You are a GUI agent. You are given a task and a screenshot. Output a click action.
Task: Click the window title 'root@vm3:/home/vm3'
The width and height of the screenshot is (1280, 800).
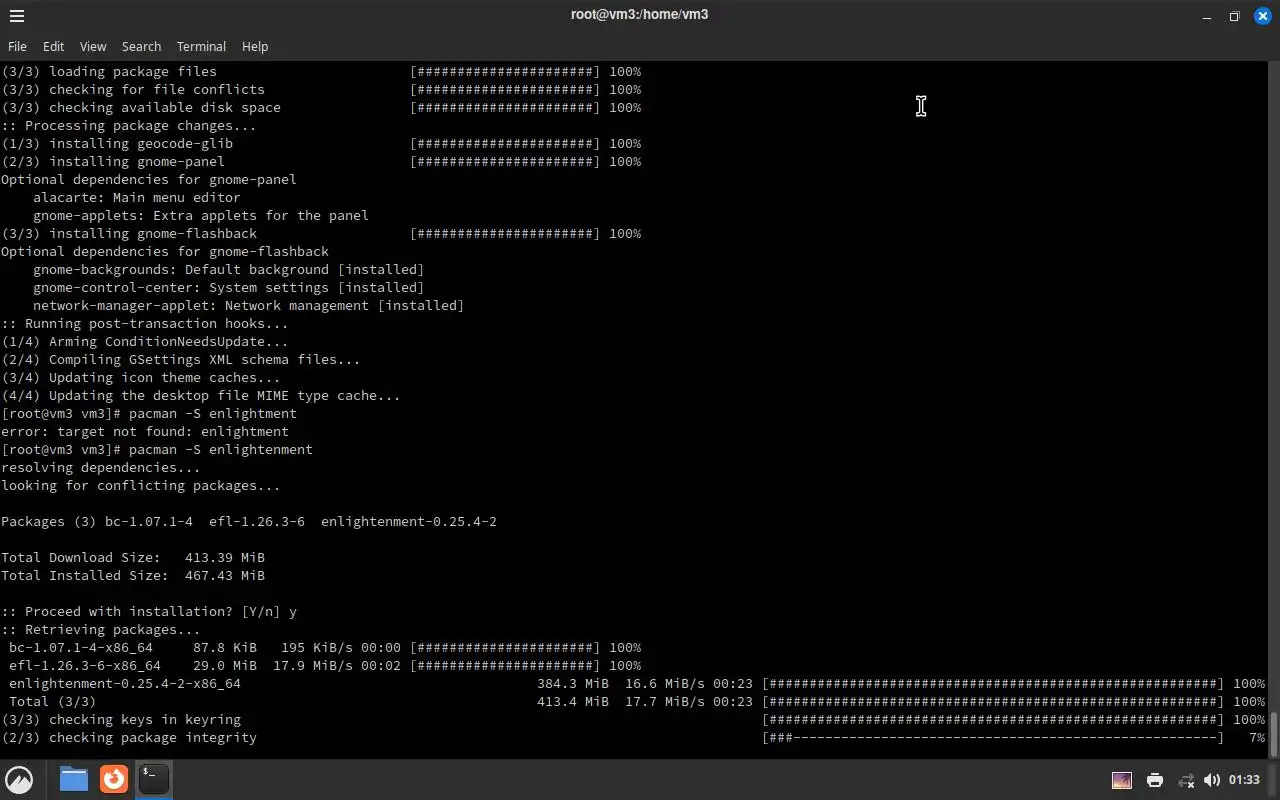[639, 14]
